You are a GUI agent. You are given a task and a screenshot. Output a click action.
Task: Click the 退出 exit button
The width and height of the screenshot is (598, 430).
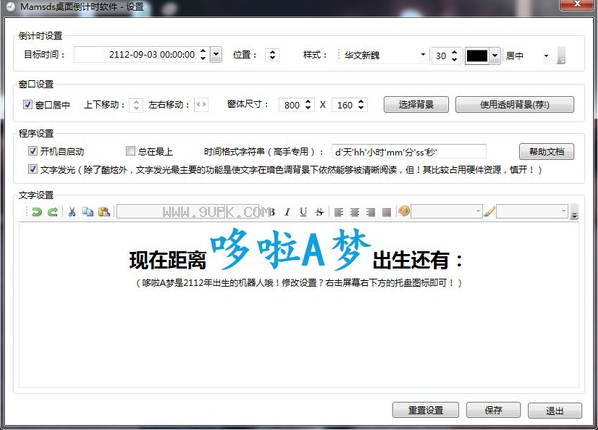[x=555, y=411]
